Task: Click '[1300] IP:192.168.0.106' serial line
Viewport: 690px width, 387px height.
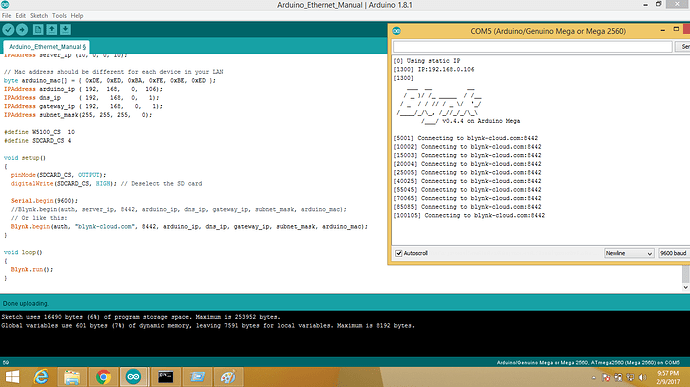Action: [434, 70]
